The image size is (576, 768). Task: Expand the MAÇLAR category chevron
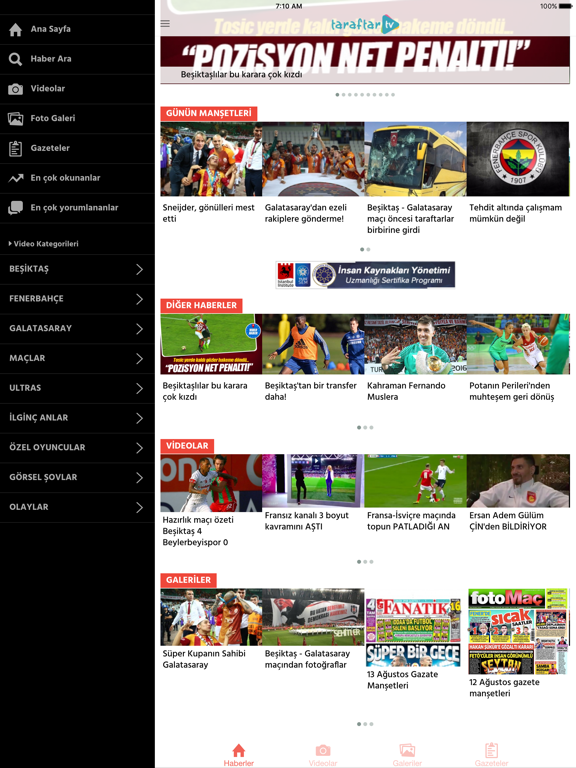(x=140, y=359)
